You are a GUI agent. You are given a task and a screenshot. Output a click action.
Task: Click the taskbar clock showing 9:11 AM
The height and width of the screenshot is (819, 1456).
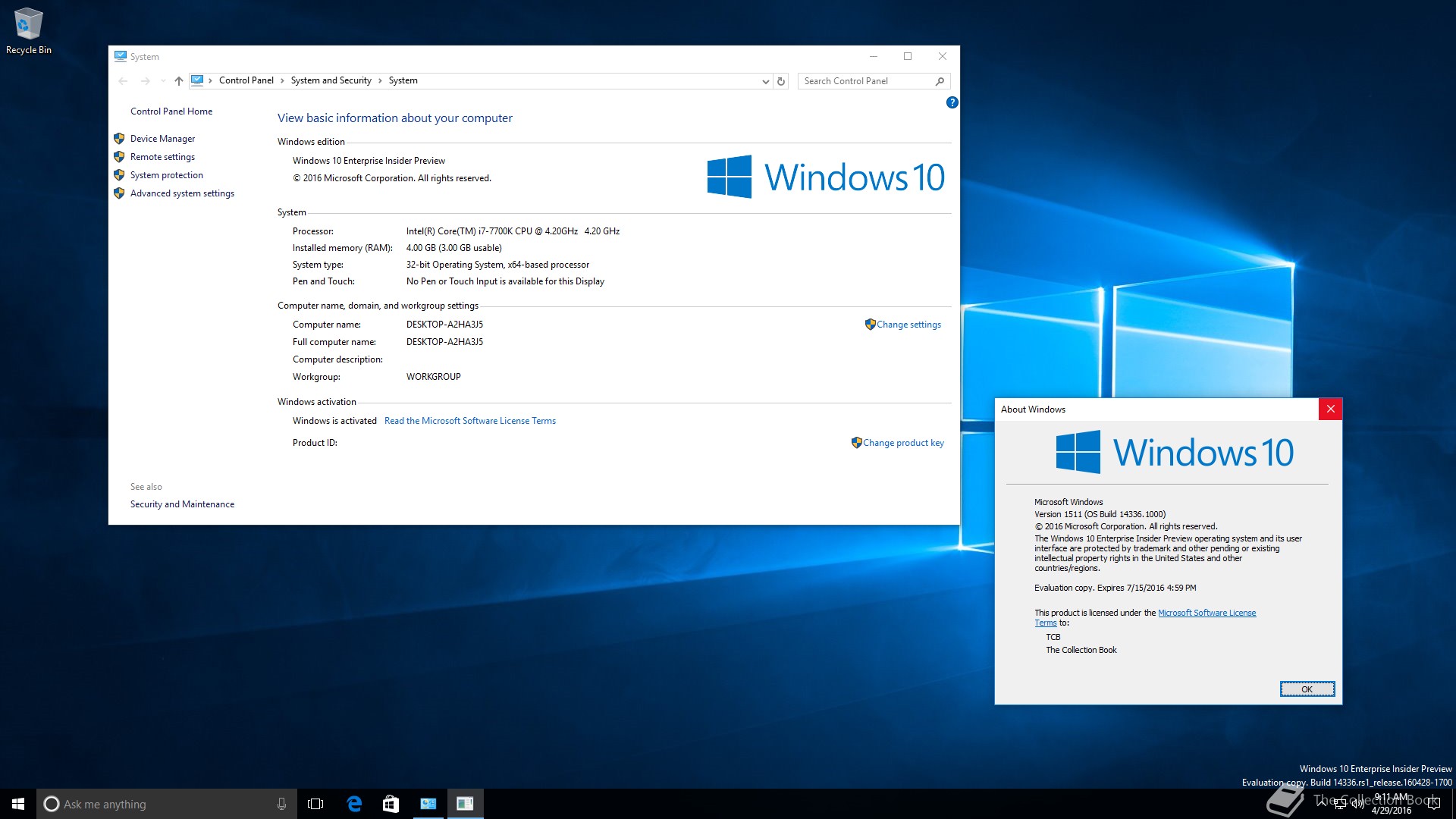pyautogui.click(x=1392, y=804)
